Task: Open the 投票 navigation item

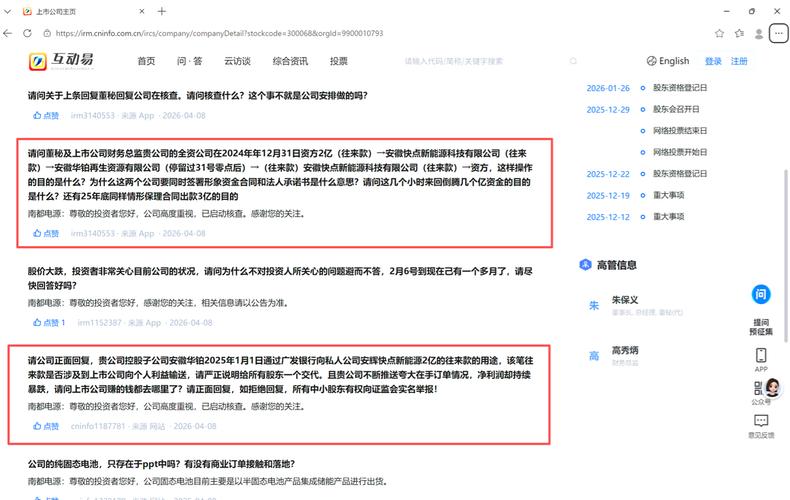Action: pos(339,61)
